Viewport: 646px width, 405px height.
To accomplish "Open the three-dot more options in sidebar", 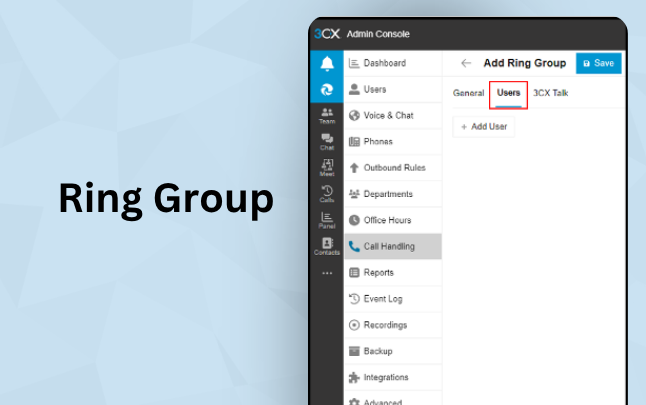I will coord(327,273).
